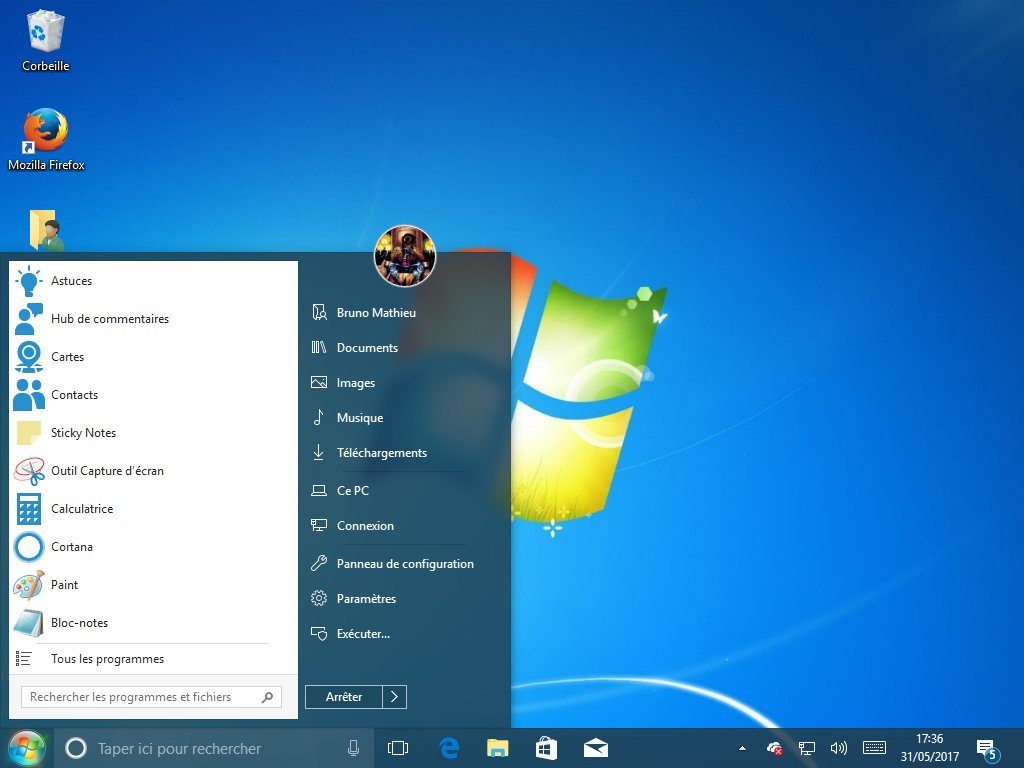Click the network tray icon
This screenshot has width=1024, height=768.
(807, 748)
